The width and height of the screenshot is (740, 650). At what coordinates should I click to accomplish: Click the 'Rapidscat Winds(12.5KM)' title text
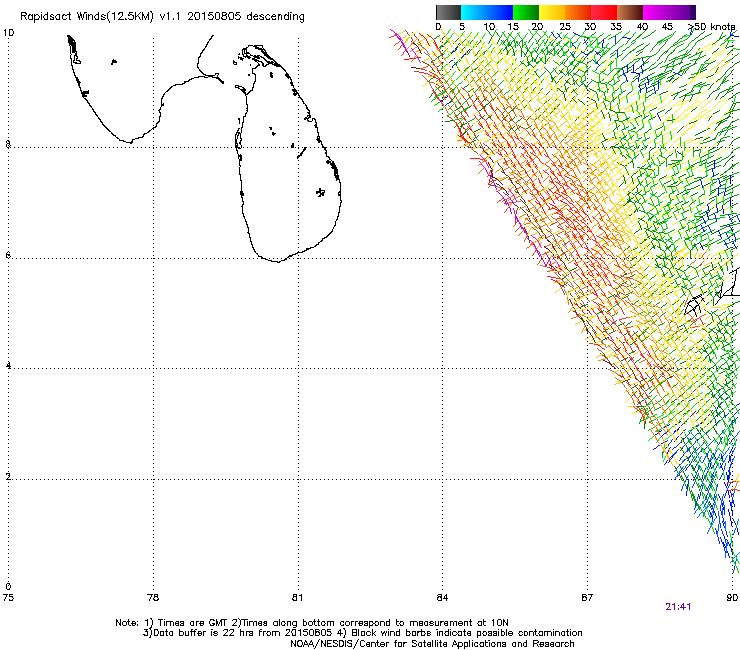tap(87, 17)
